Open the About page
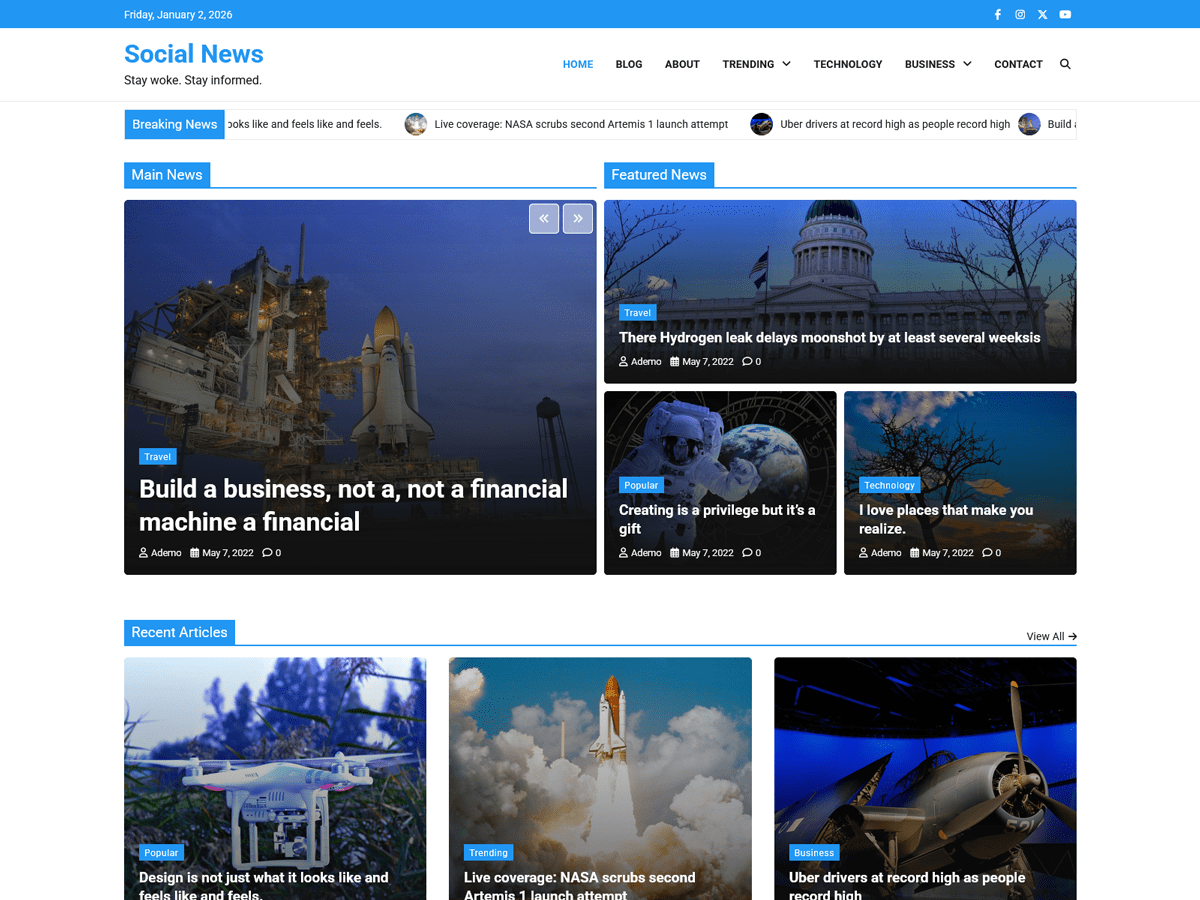1200x900 pixels. point(682,63)
